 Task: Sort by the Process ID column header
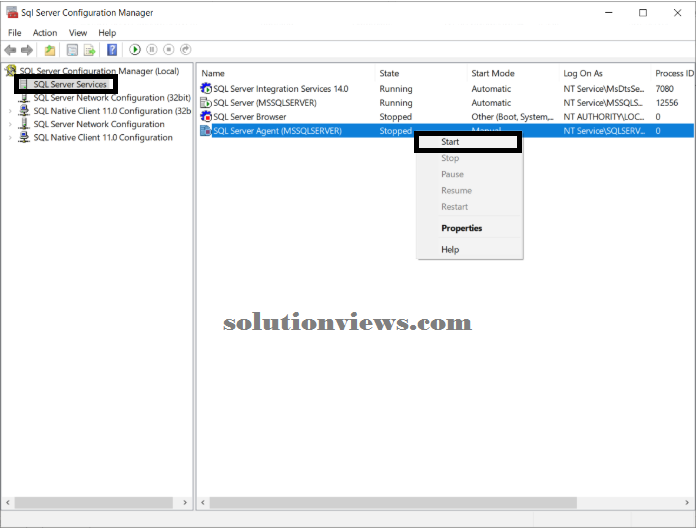(673, 73)
